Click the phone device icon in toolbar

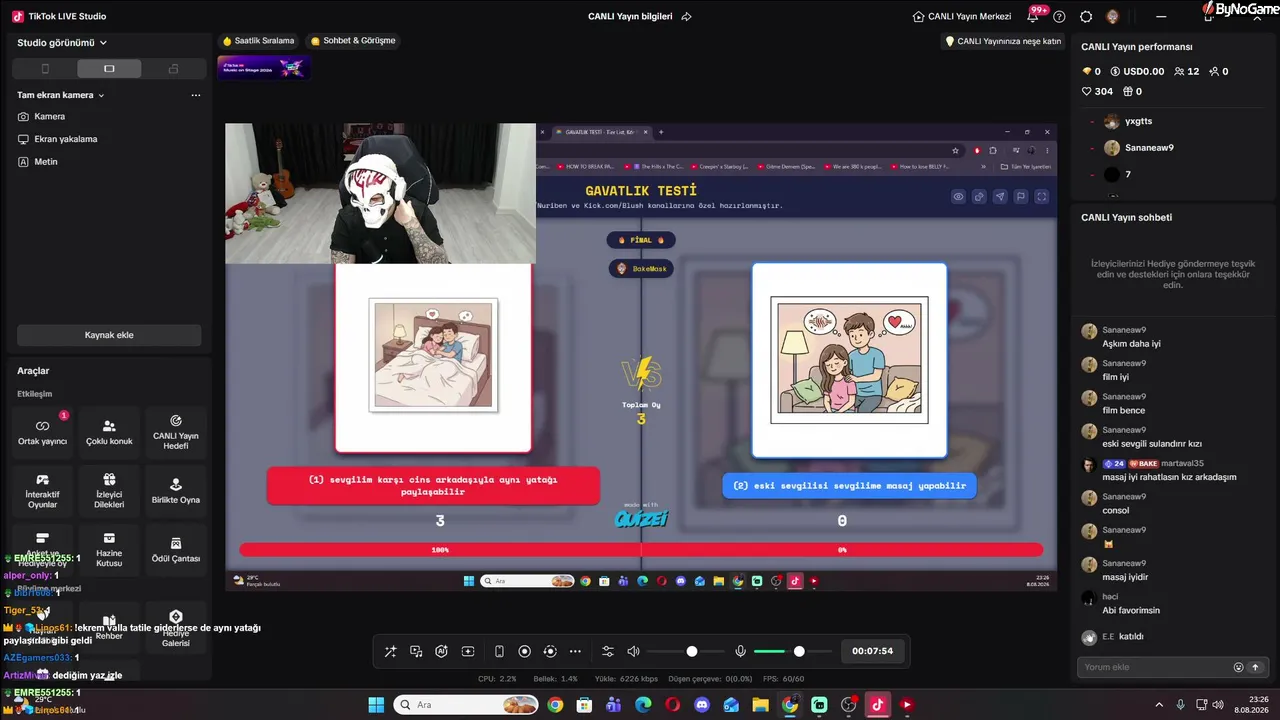point(499,651)
